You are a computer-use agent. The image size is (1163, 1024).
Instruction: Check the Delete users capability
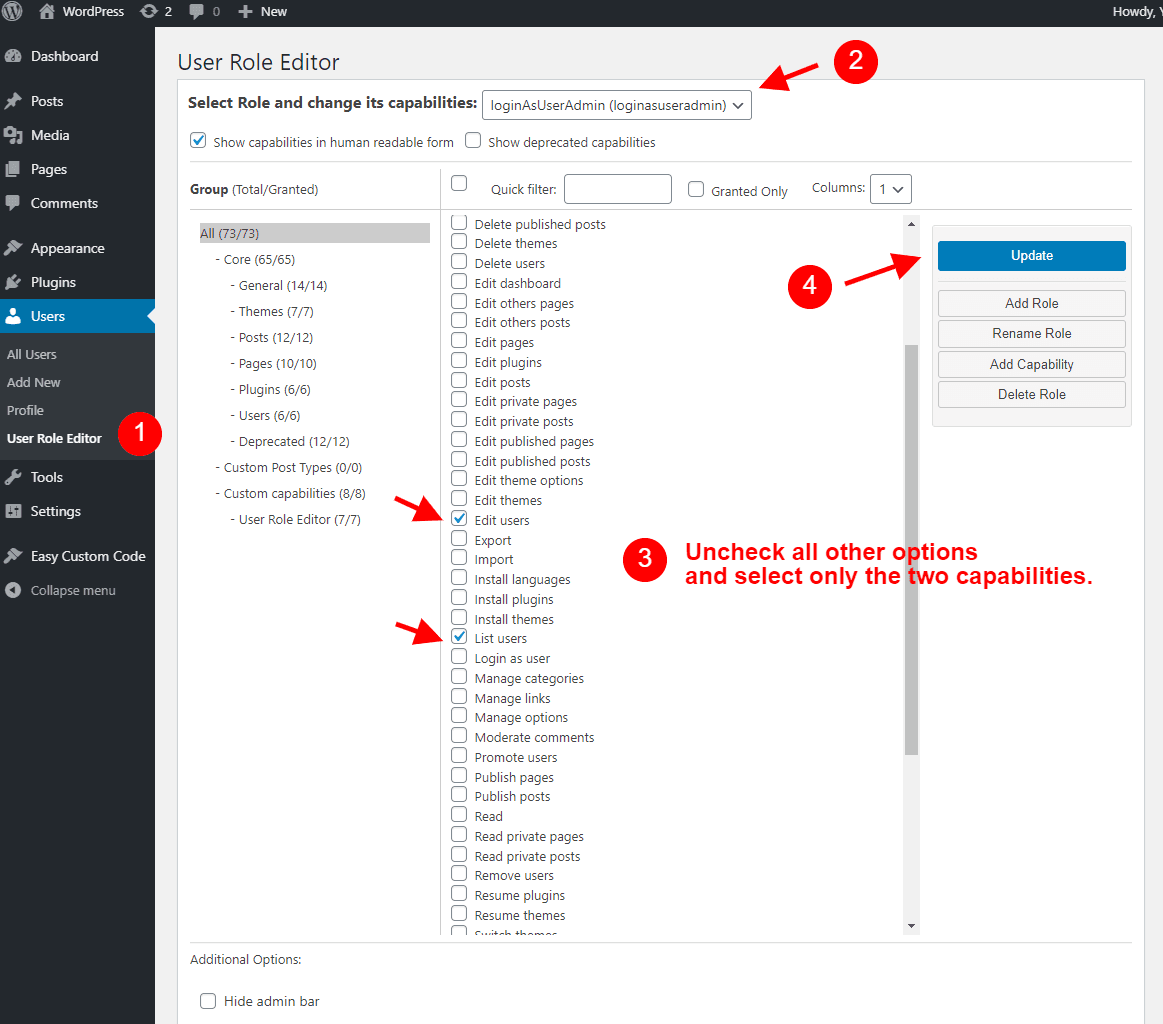pyautogui.click(x=459, y=261)
